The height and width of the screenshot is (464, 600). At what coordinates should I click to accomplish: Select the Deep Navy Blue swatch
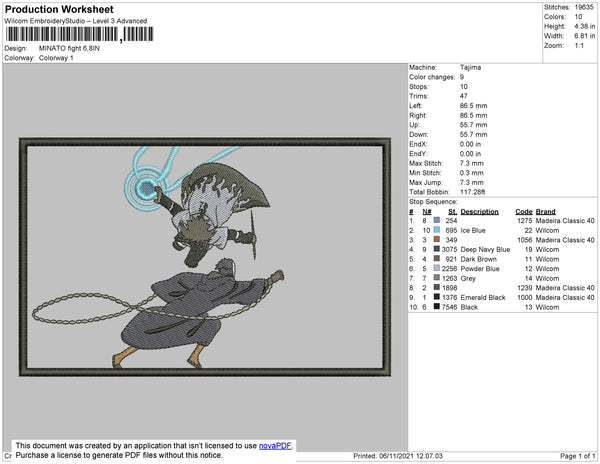click(x=437, y=249)
